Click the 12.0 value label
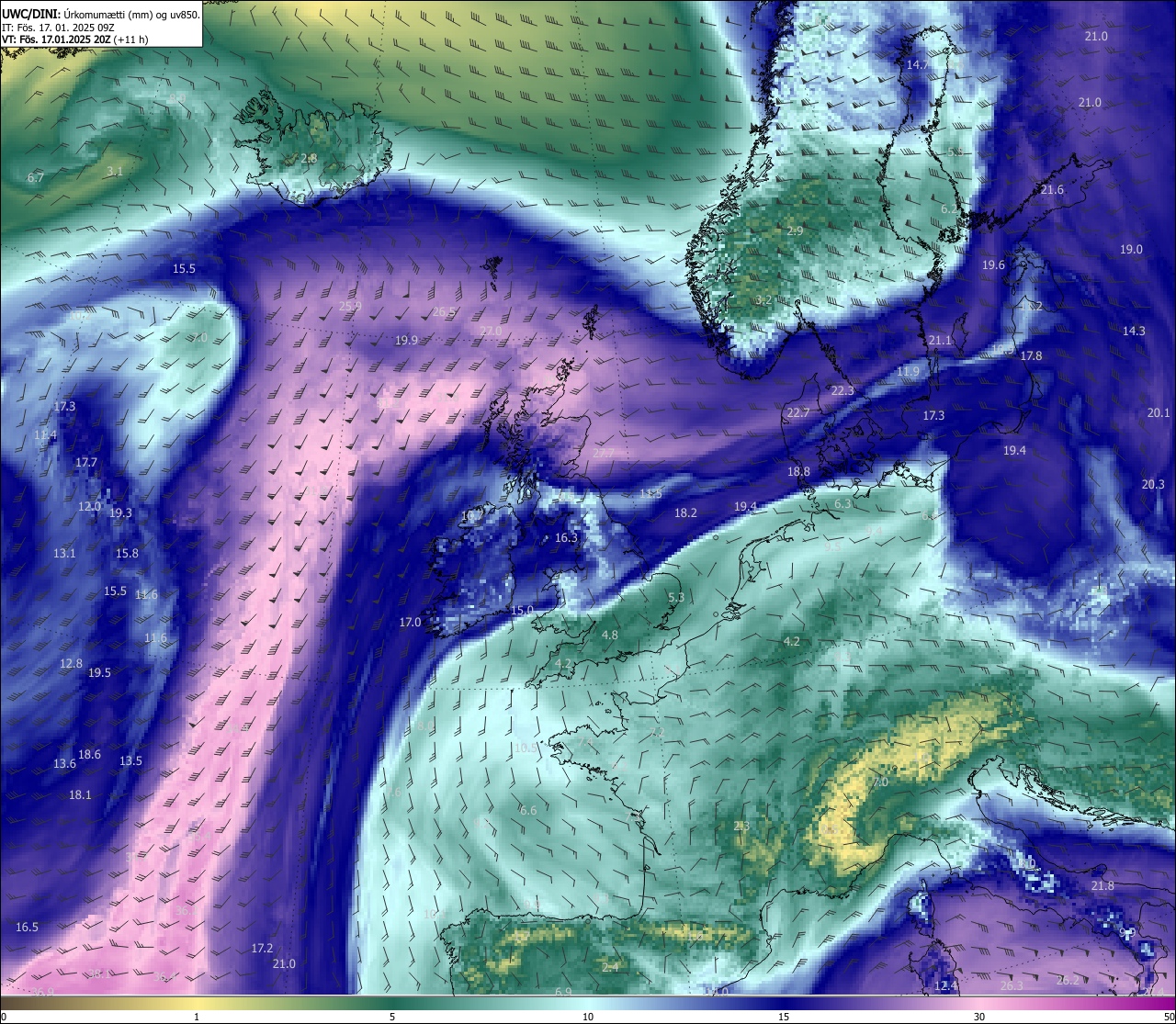Image resolution: width=1176 pixels, height=1024 pixels. (x=90, y=507)
